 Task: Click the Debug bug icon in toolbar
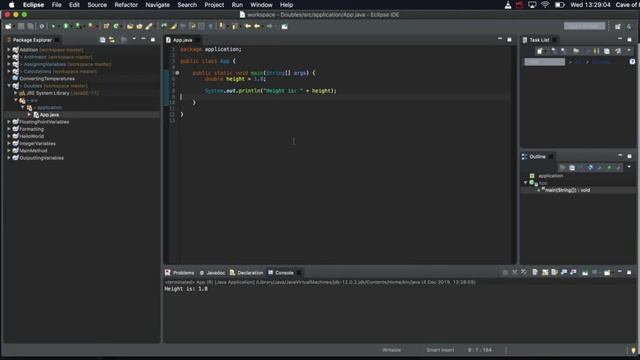53,26
